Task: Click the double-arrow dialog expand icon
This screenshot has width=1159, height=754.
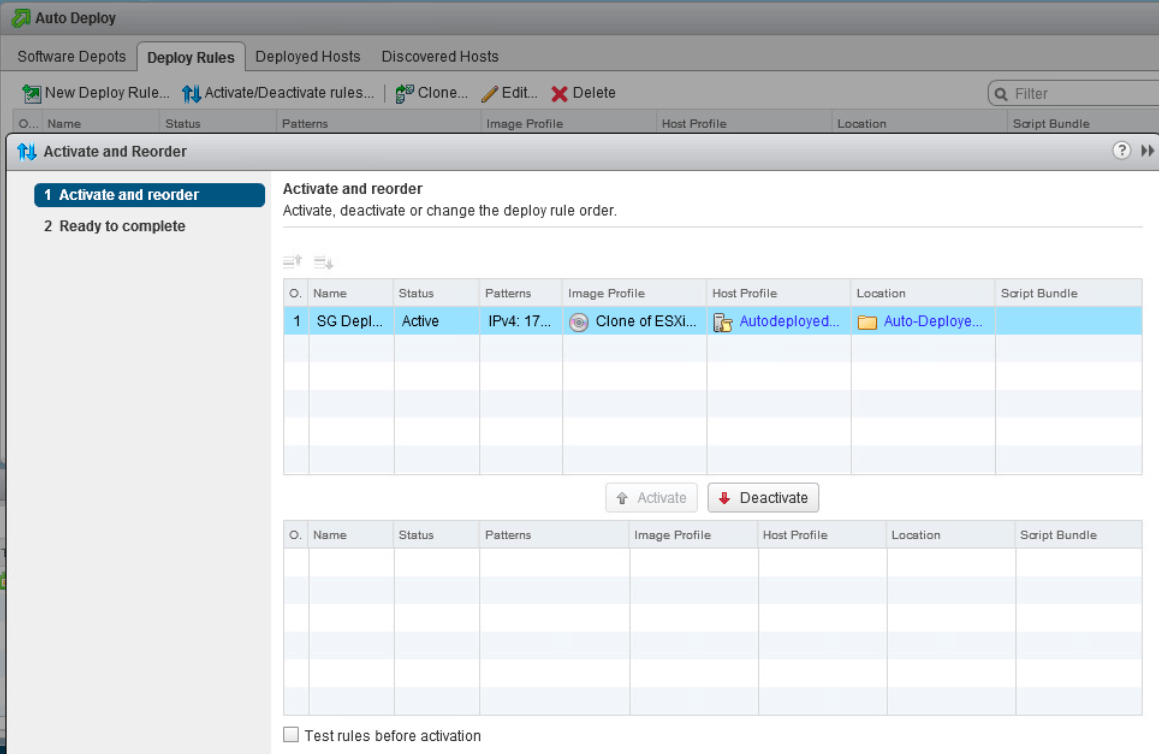Action: pos(1147,151)
